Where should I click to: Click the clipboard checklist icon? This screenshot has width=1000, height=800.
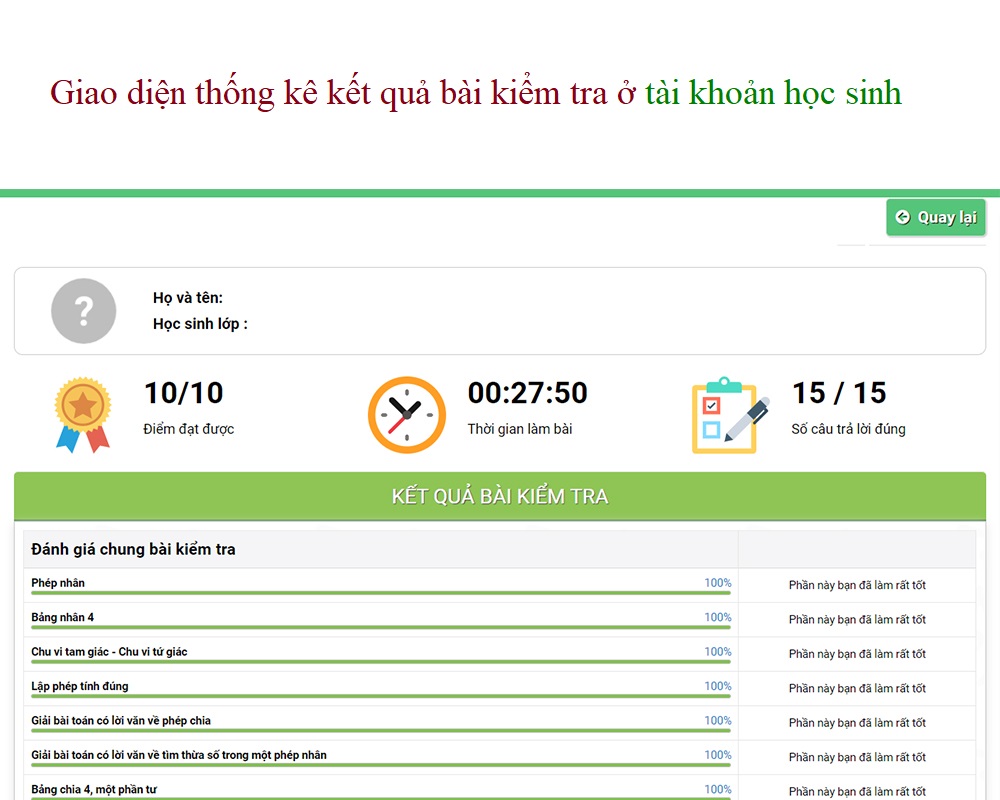pyautogui.click(x=730, y=415)
